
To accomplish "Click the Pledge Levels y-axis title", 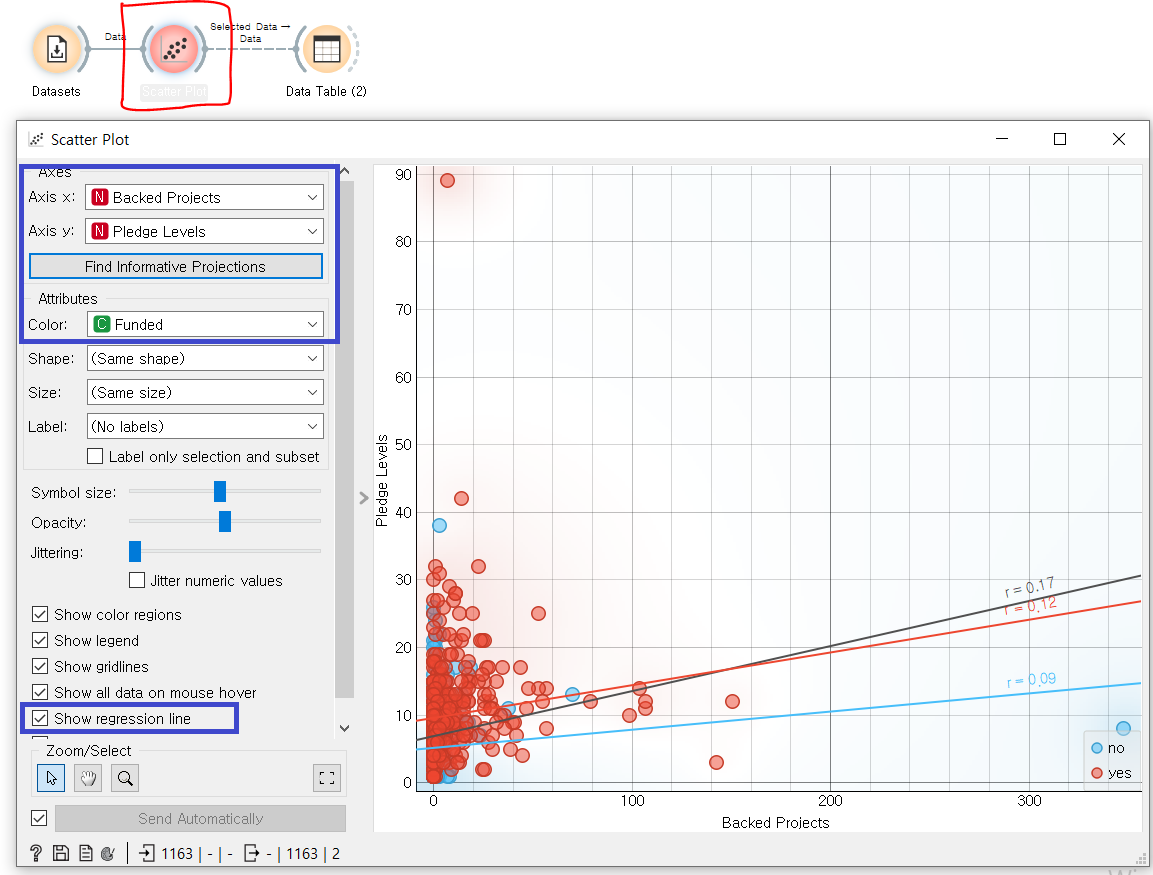I will (x=382, y=480).
